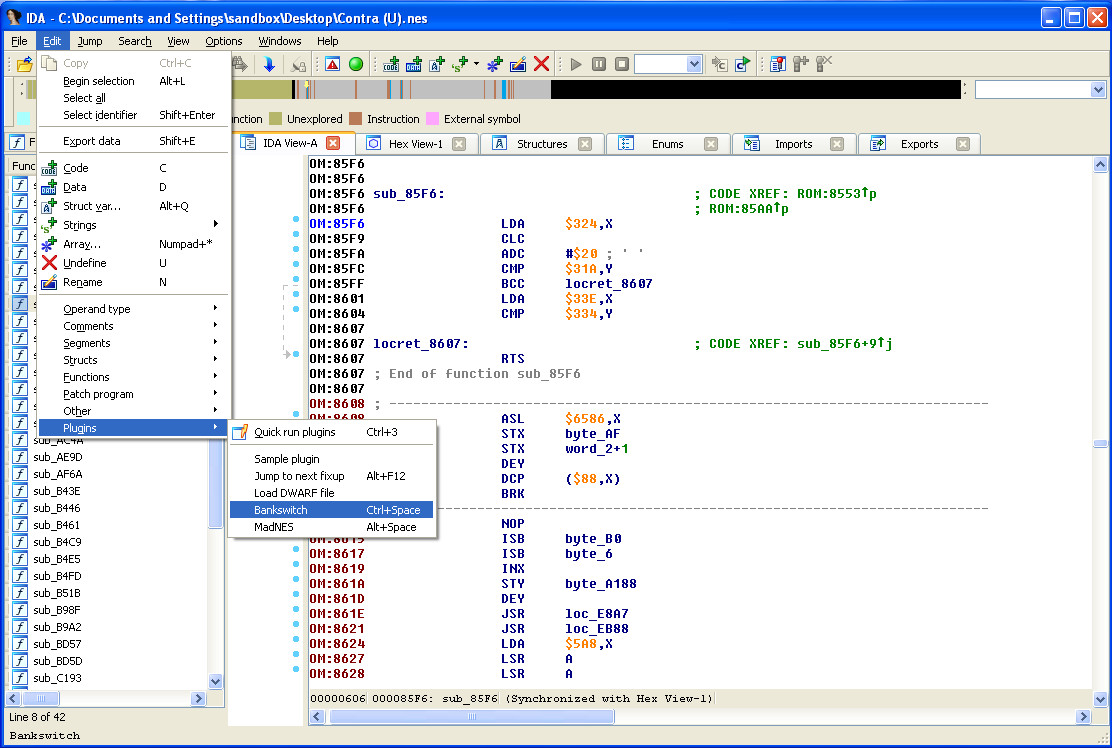1112x748 pixels.
Task: Open the debugger selection dropdown
Action: pos(695,64)
